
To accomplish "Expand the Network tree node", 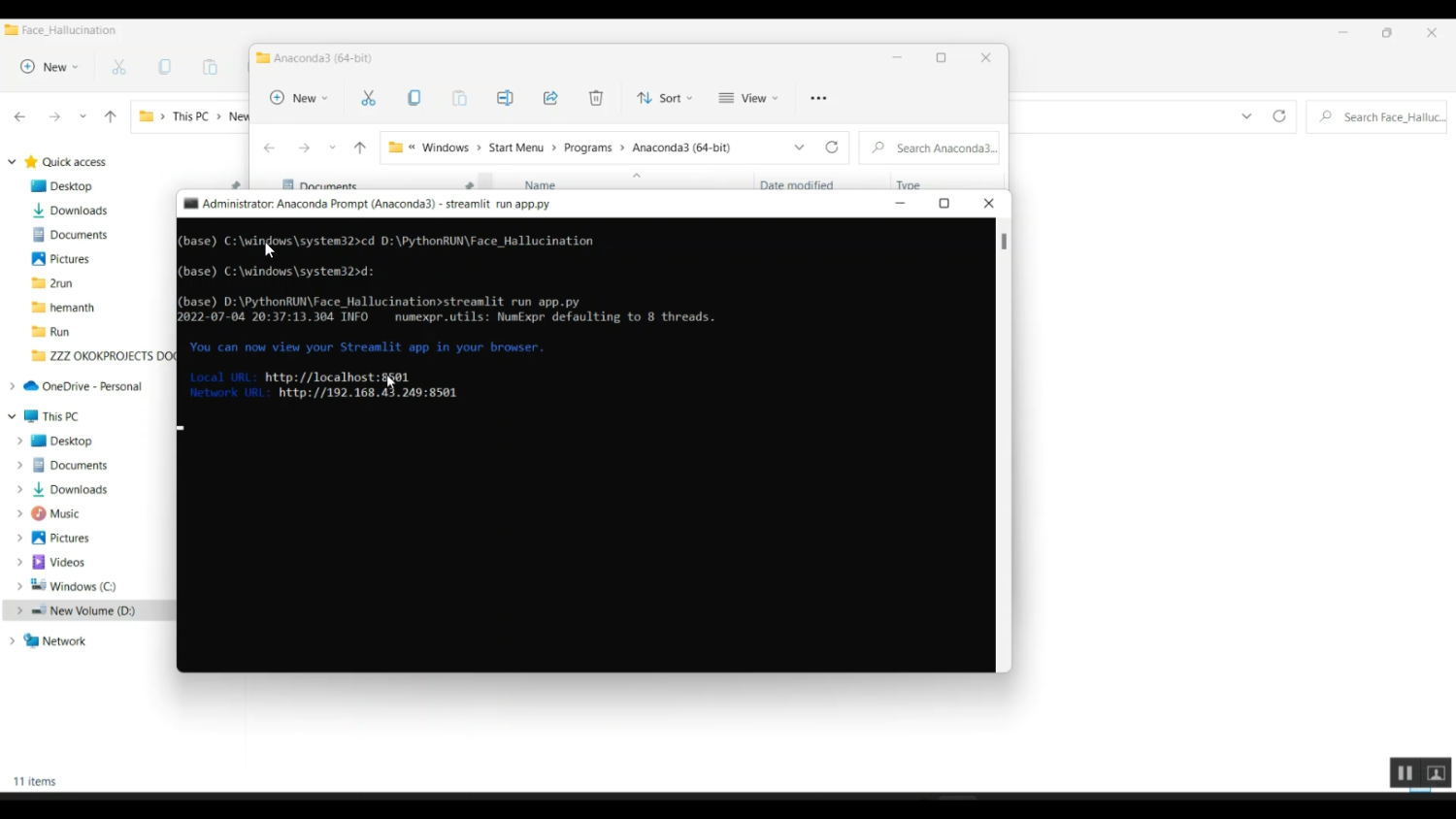I will (12, 641).
